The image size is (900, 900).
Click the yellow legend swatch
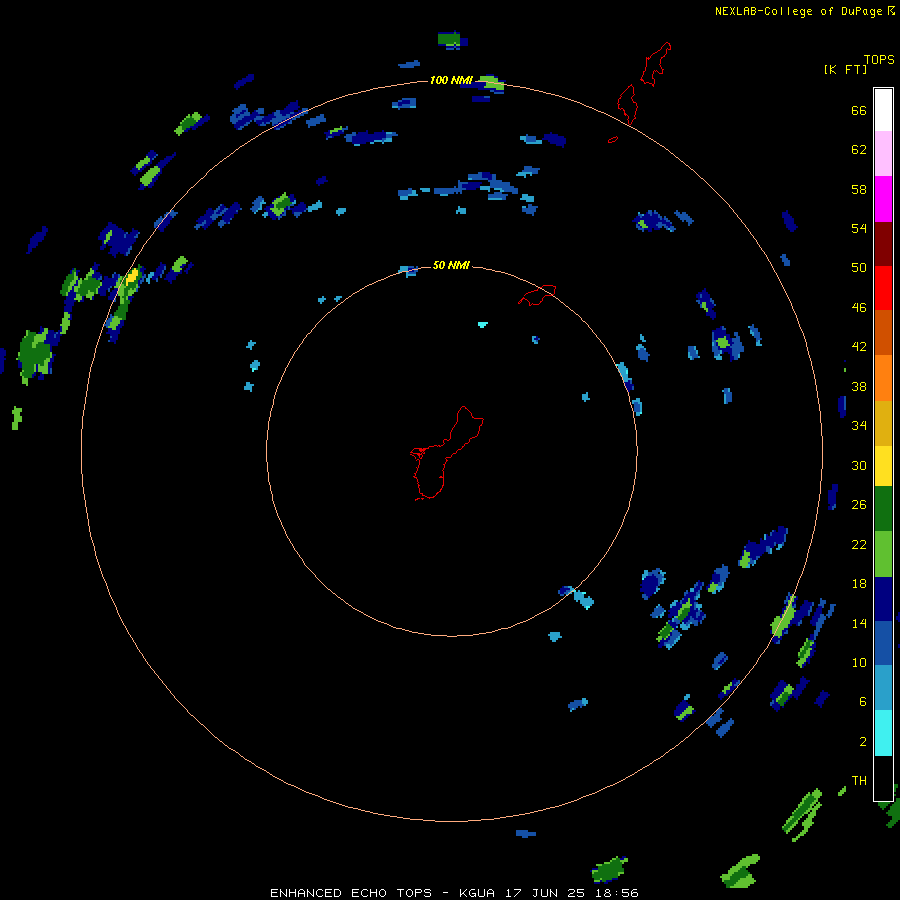point(883,466)
